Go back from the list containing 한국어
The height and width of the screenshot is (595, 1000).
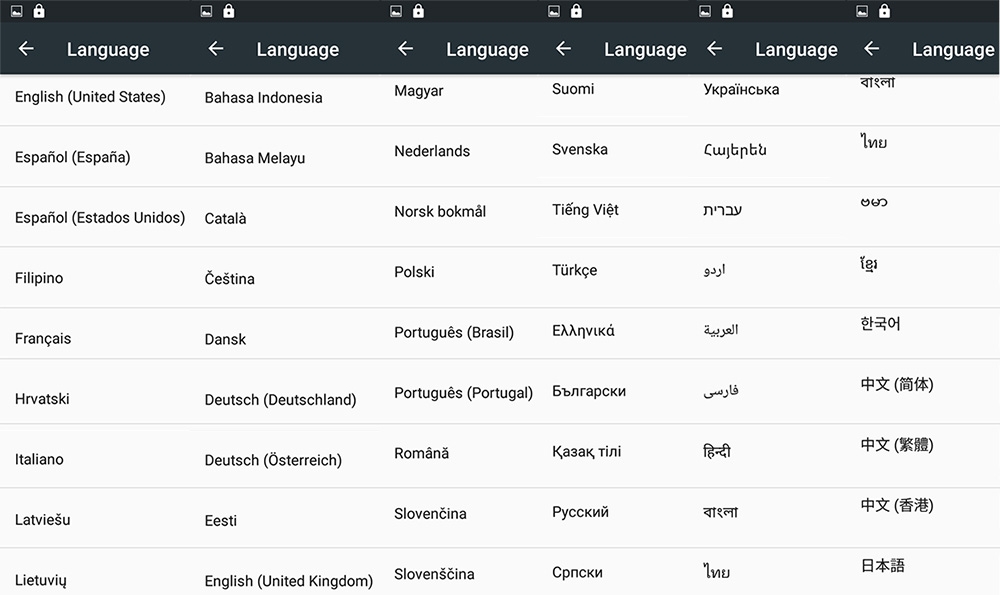coord(871,49)
